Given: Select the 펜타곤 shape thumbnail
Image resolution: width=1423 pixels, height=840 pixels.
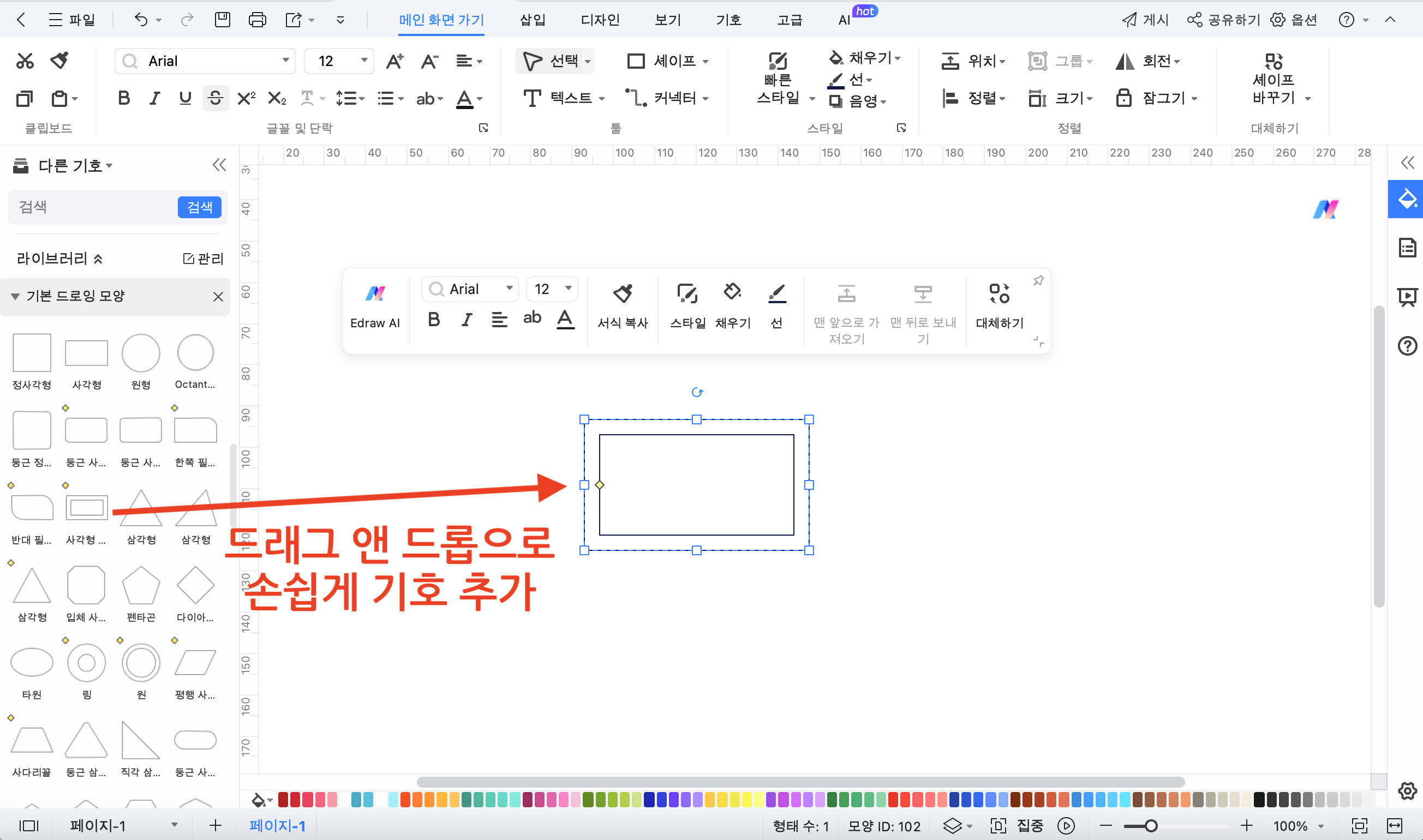Looking at the screenshot, I should [x=141, y=585].
